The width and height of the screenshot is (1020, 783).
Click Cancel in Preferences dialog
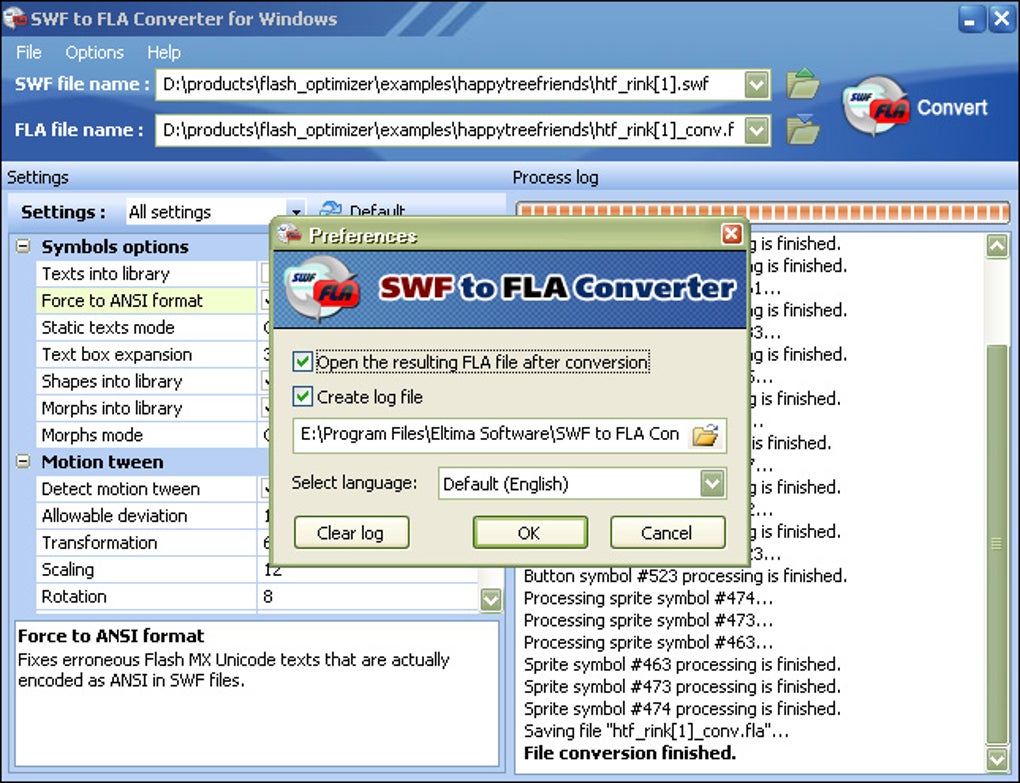click(x=667, y=533)
